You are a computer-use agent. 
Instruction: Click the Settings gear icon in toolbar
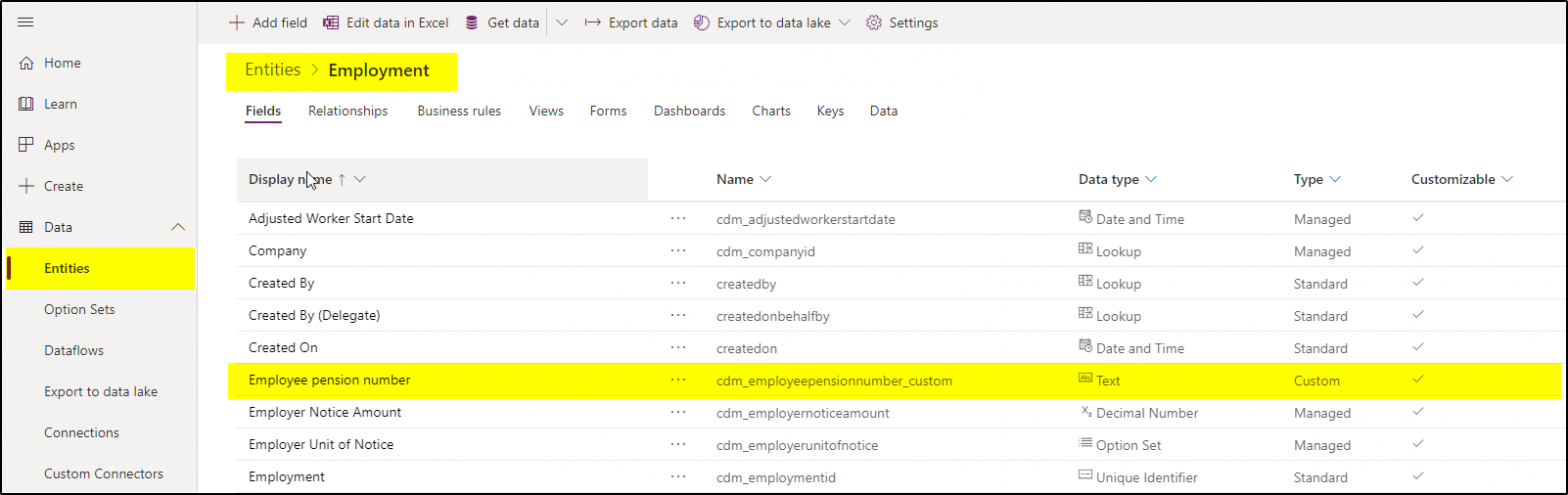pos(873,22)
